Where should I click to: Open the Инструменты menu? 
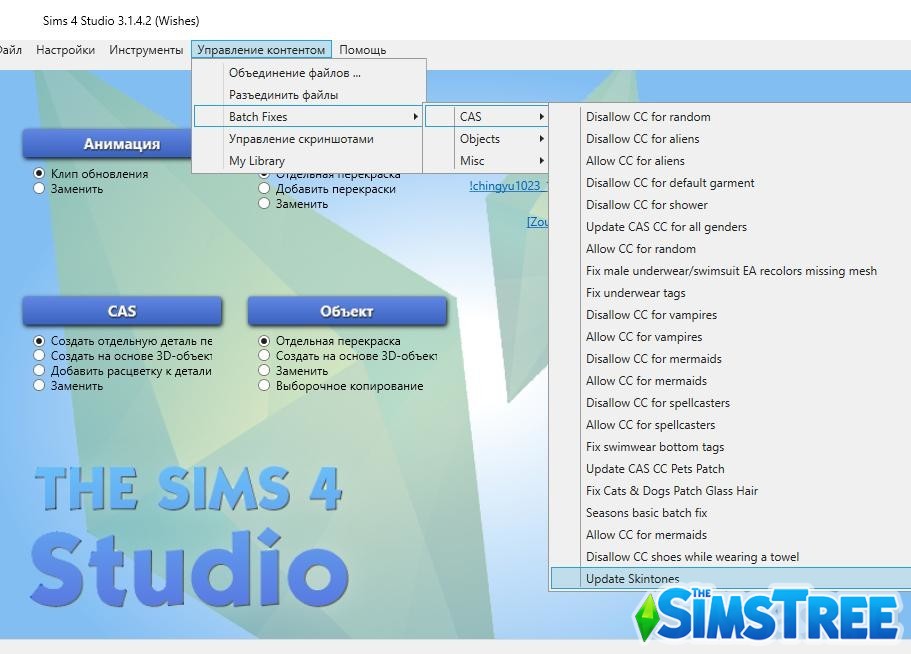pyautogui.click(x=145, y=49)
